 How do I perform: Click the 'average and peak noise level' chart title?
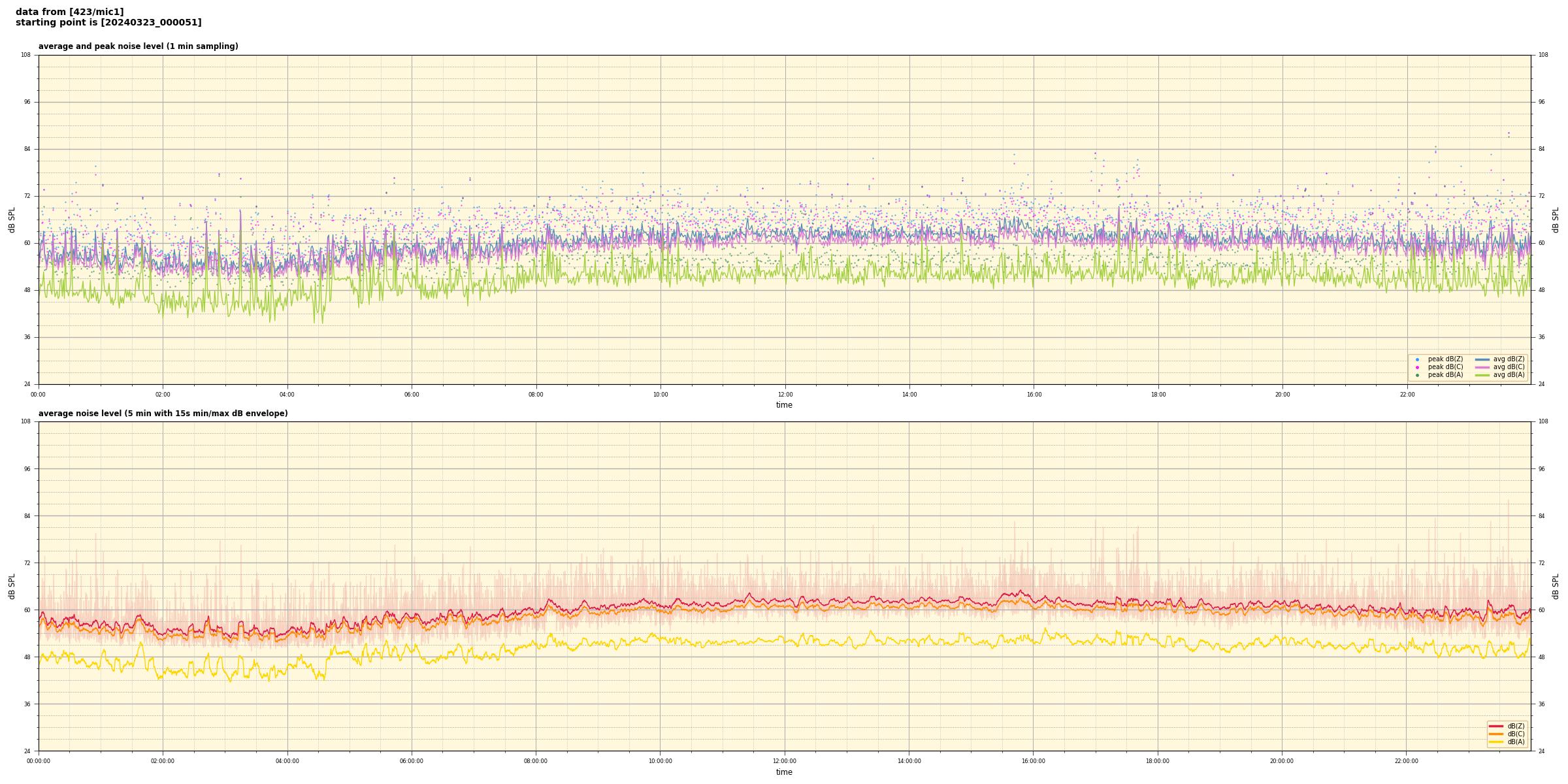(x=138, y=46)
